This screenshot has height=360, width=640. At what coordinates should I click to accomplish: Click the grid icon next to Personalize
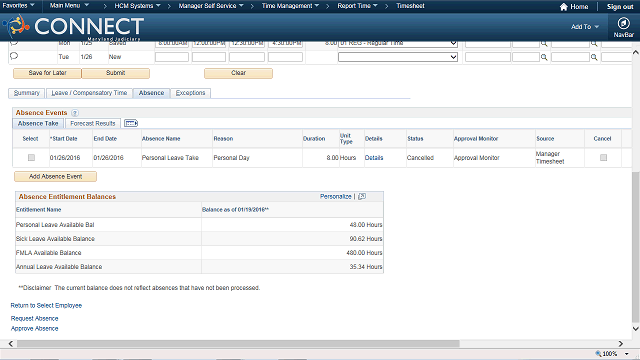pos(362,196)
